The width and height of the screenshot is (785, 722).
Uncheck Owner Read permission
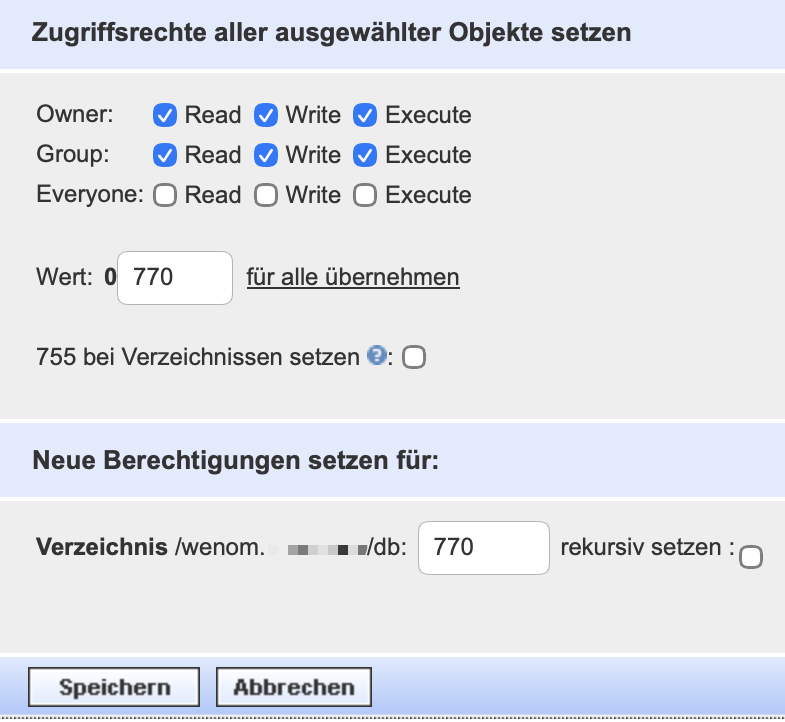point(165,116)
